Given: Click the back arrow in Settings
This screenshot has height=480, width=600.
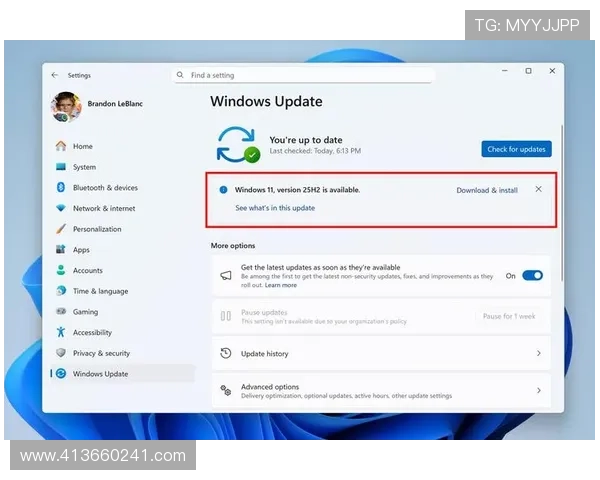Looking at the screenshot, I should pos(54,75).
